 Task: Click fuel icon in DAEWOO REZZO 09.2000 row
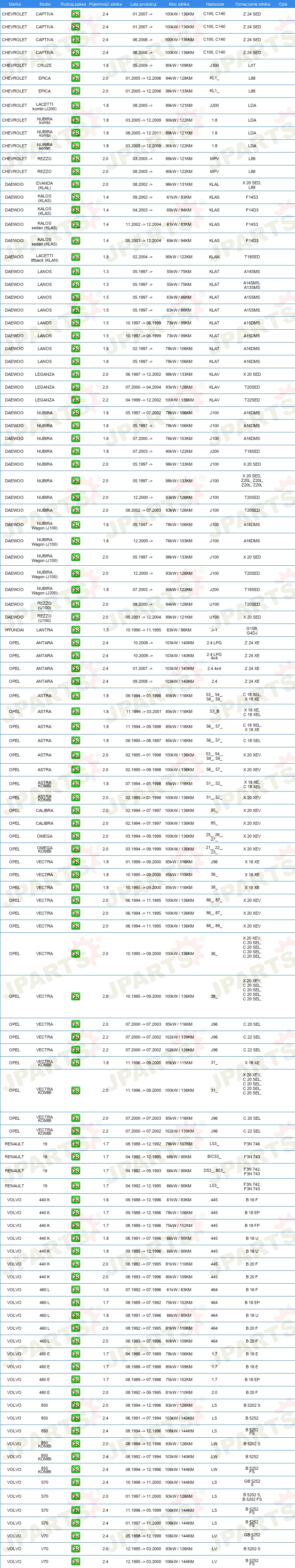pos(75,605)
